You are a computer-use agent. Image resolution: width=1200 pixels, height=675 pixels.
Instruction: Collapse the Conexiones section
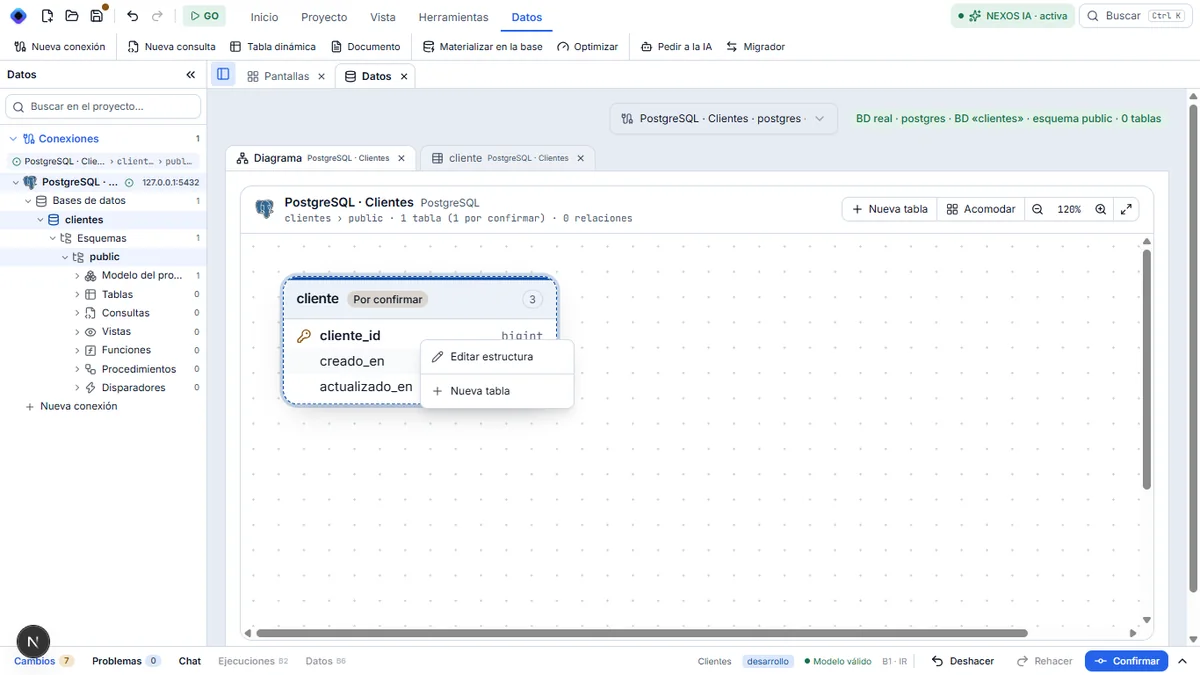(x=13, y=139)
